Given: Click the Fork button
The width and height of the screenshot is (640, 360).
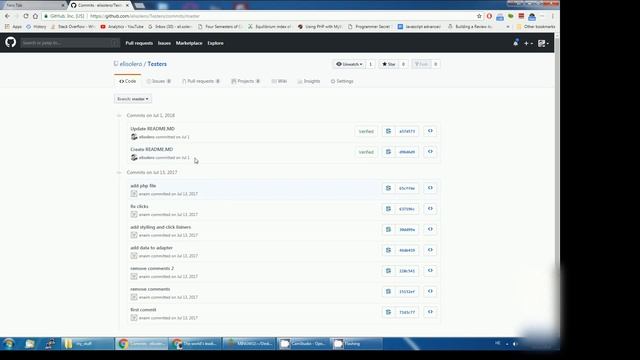Looking at the screenshot, I should (422, 64).
